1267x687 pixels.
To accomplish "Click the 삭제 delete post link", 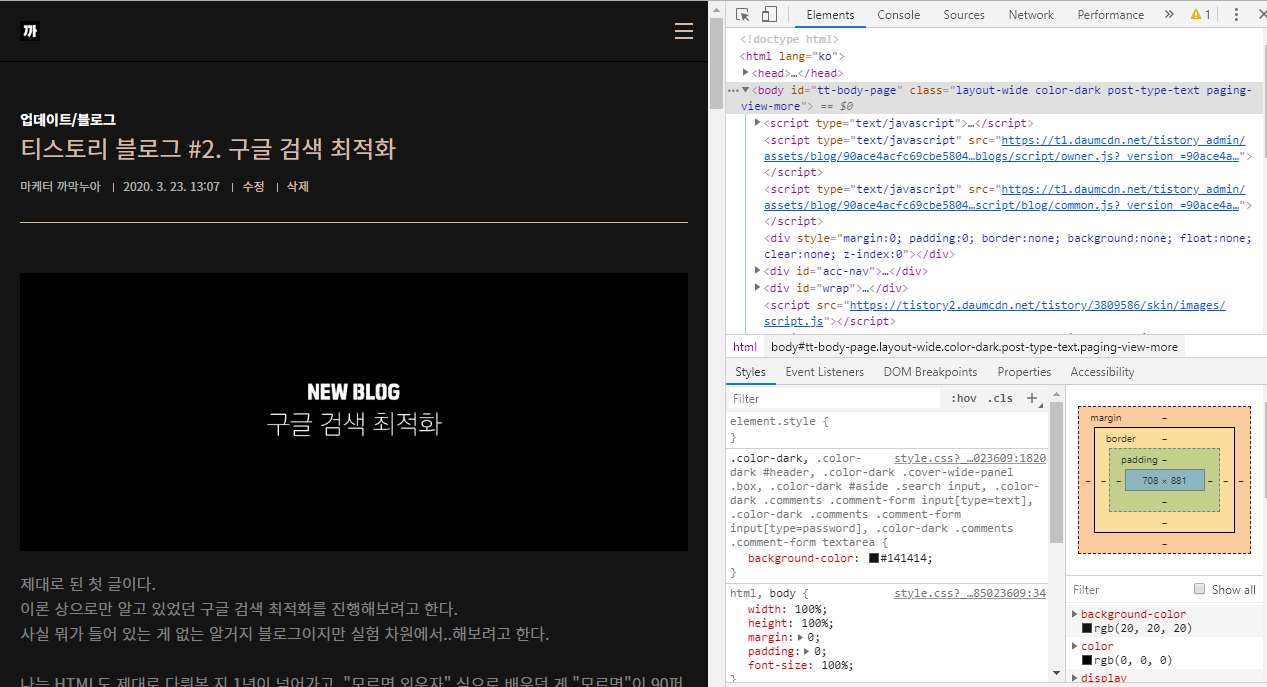I will [x=298, y=187].
